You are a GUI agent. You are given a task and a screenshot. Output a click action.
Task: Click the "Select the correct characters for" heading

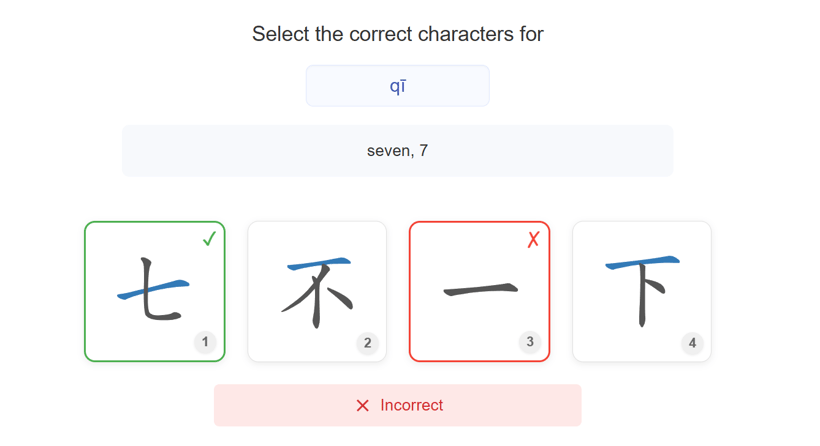click(x=397, y=34)
